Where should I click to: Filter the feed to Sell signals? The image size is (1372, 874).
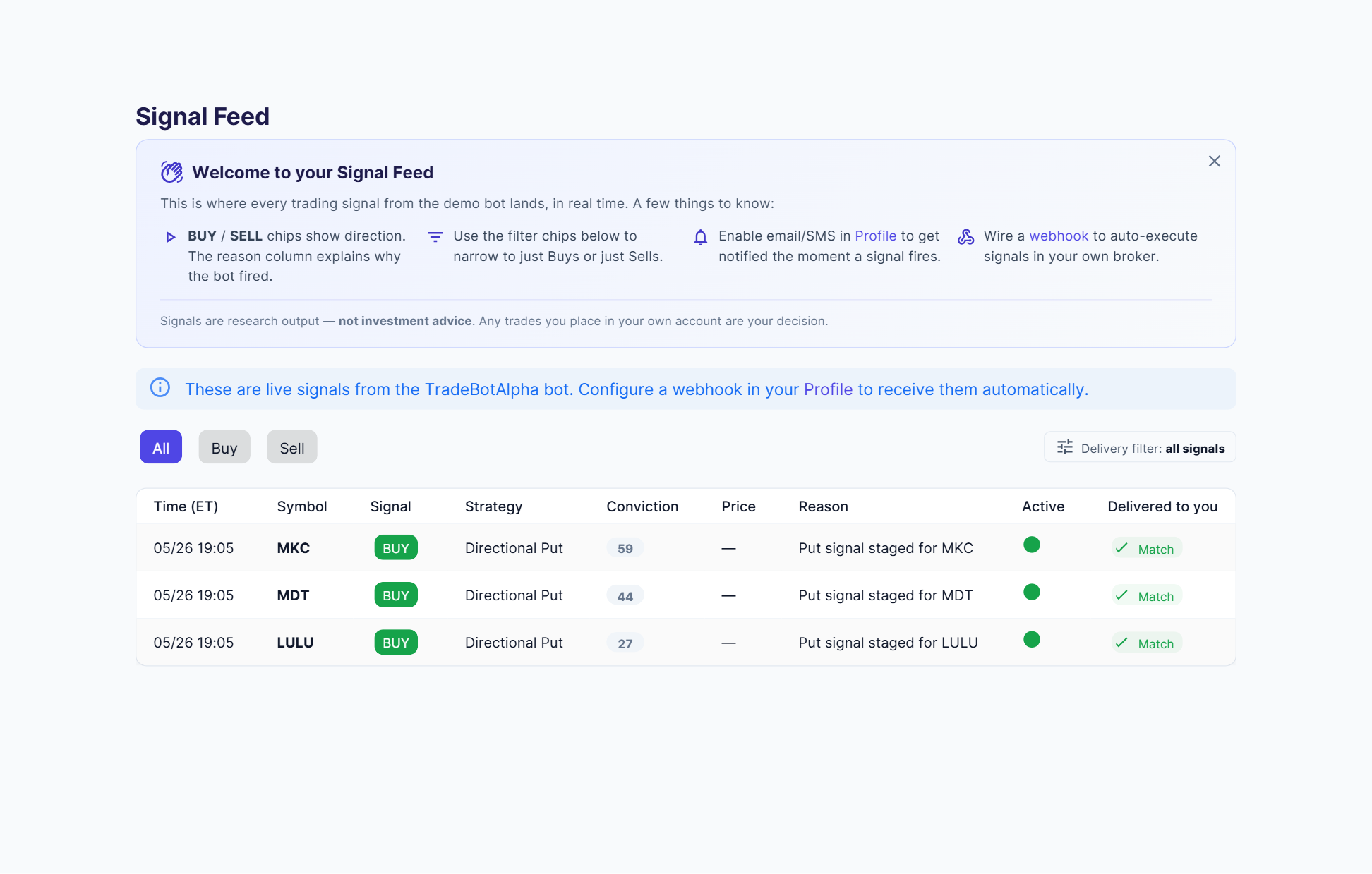click(x=292, y=447)
